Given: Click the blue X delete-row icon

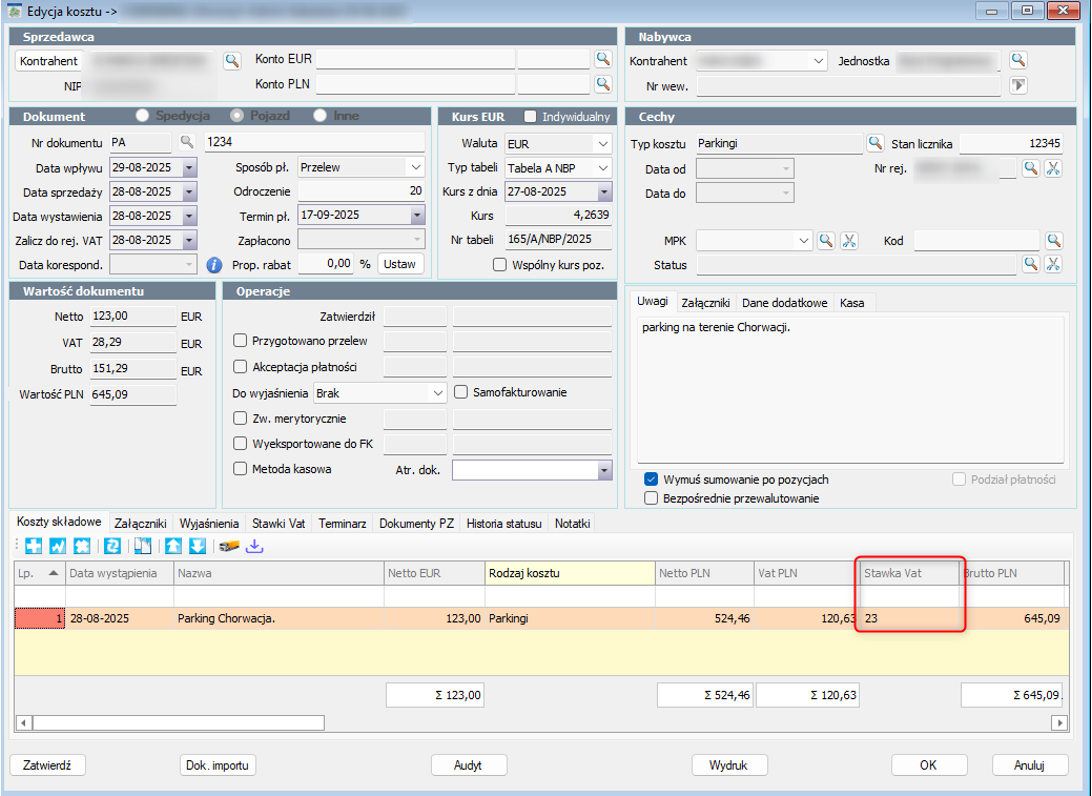Looking at the screenshot, I should (81, 546).
